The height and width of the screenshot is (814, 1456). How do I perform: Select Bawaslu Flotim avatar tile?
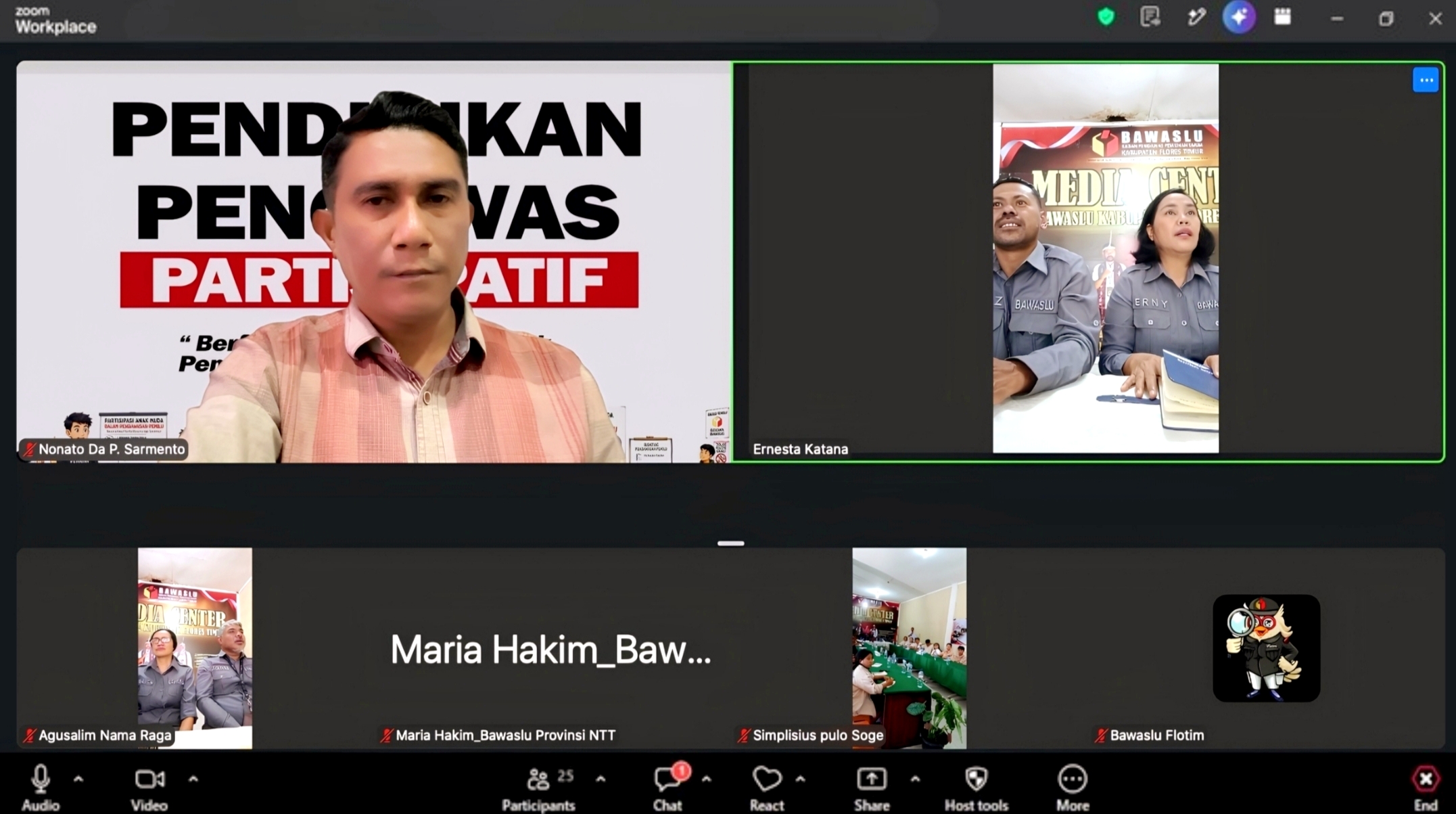click(x=1266, y=648)
